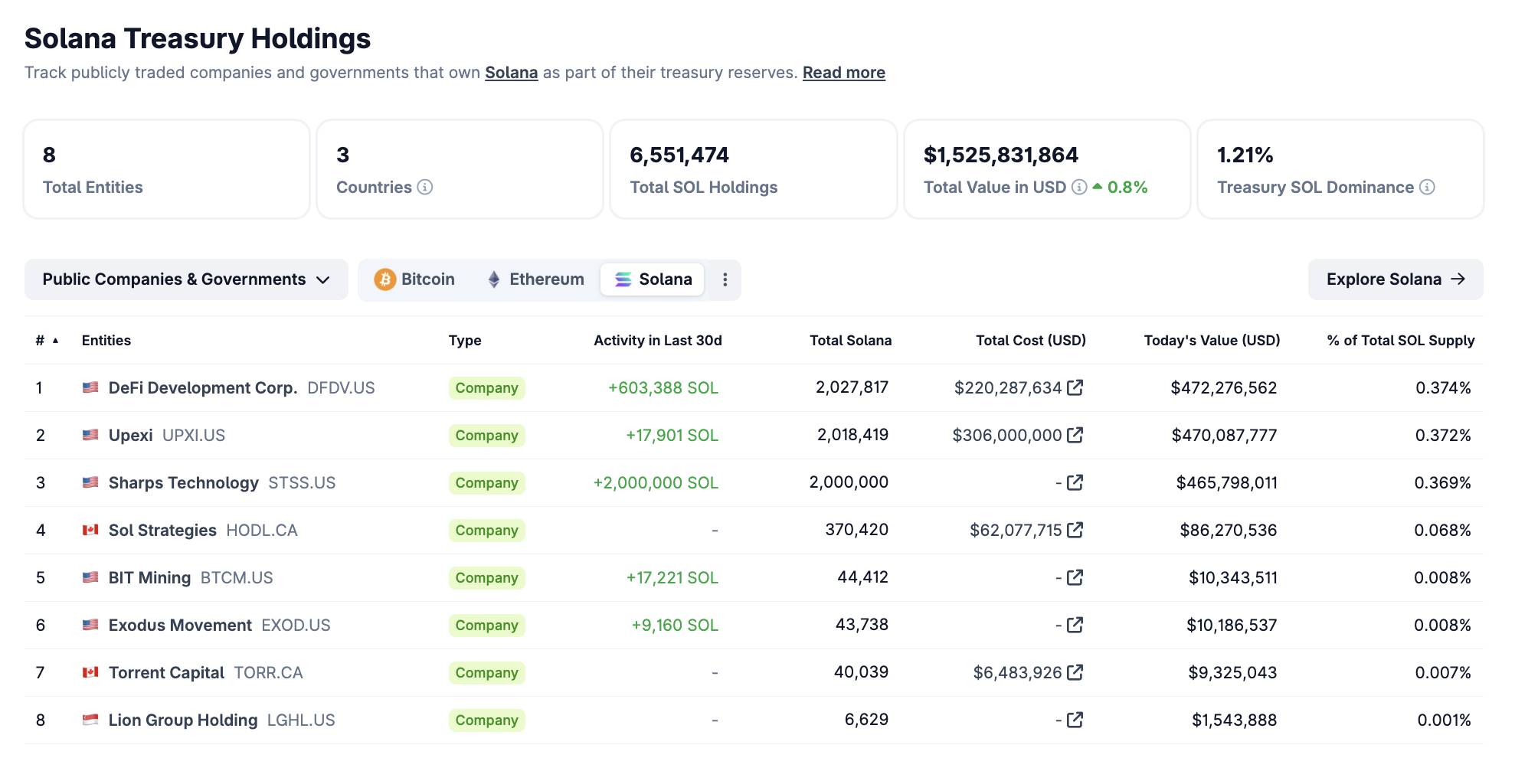Screen dimensions: 1515x784
Task: Switch to the Bitcoin tab
Action: [414, 279]
